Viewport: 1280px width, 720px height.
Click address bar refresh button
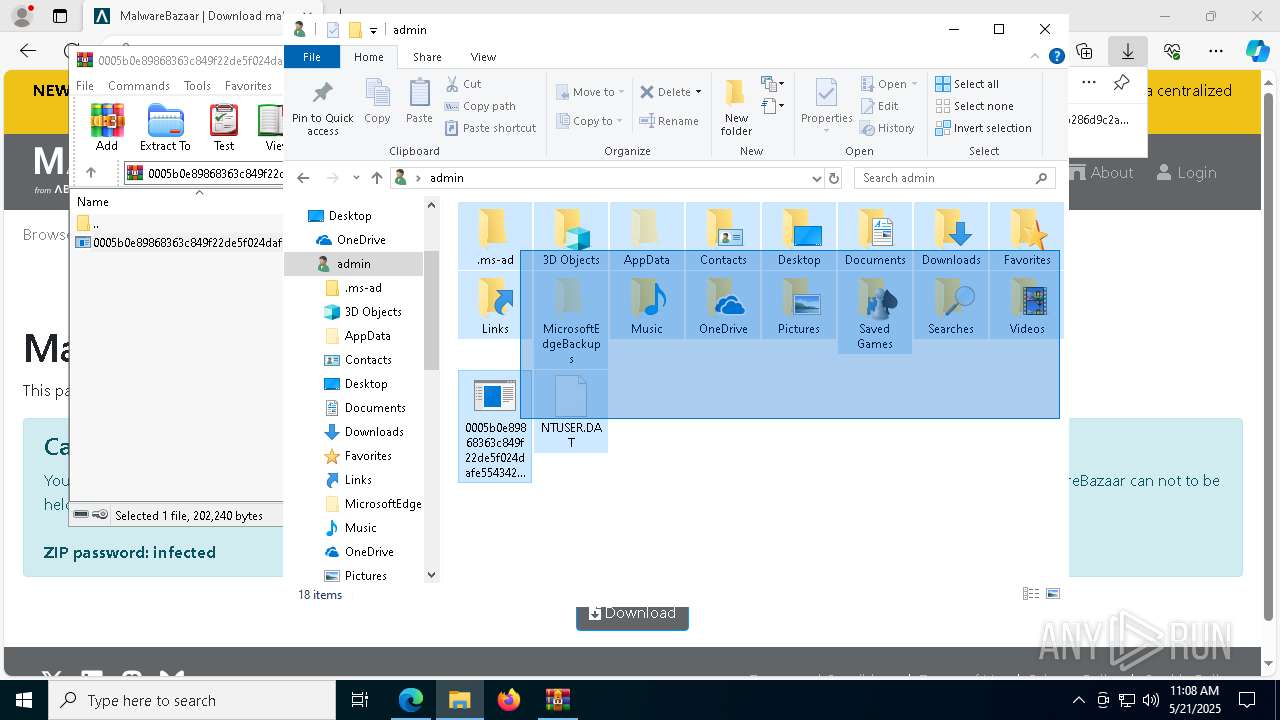coord(834,178)
